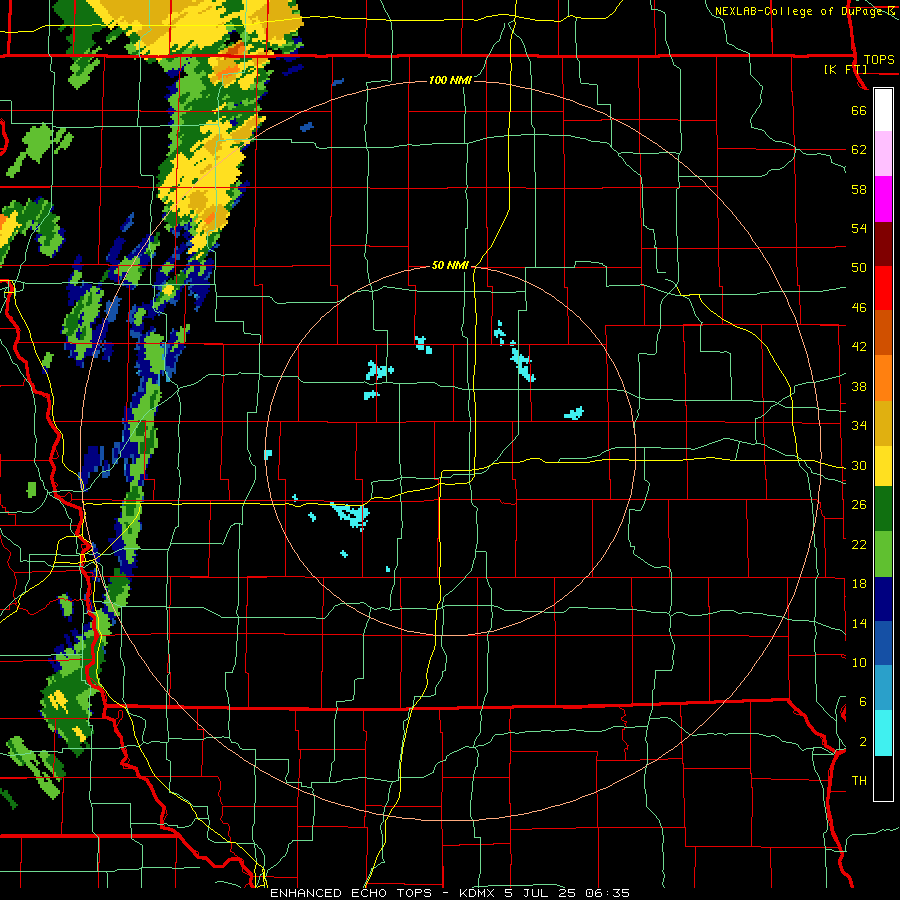The height and width of the screenshot is (900, 900).
Task: Click the 06:35 timestamp at the bottom
Action: 607,893
